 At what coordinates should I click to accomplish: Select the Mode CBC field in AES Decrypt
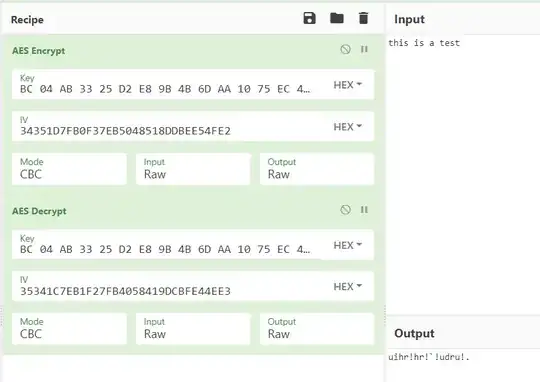point(69,329)
